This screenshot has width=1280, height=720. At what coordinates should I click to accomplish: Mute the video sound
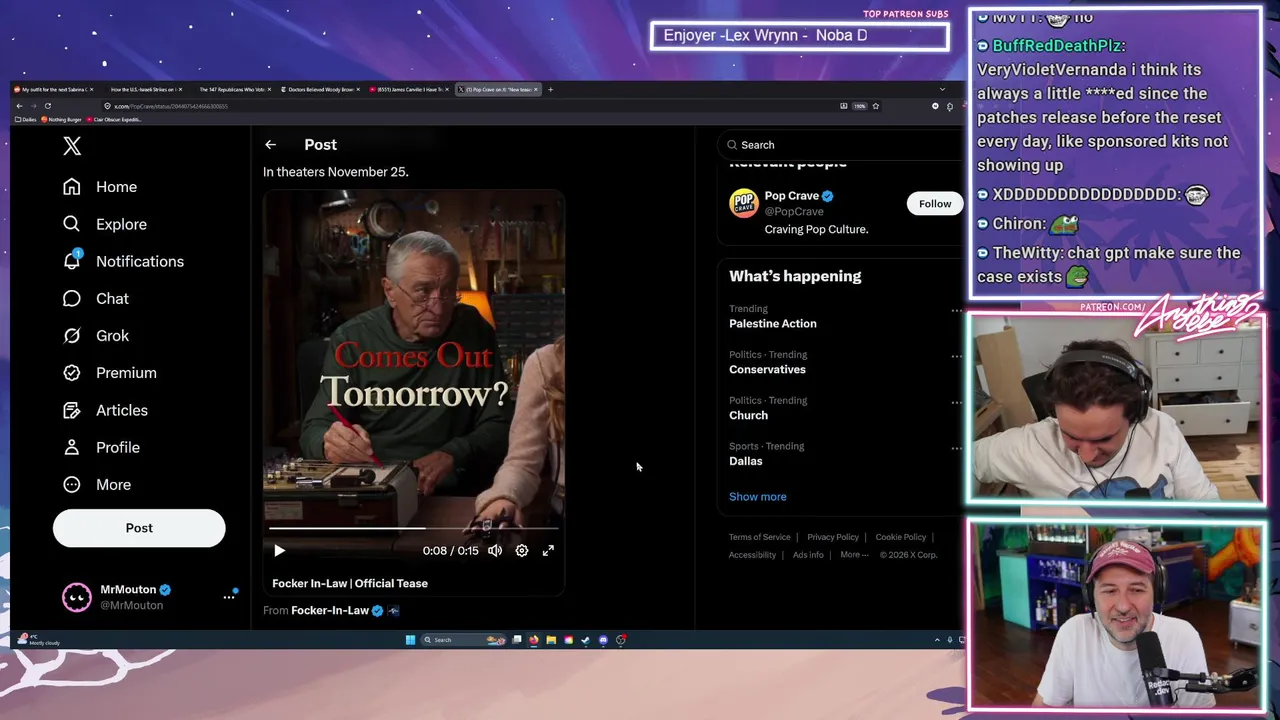495,550
